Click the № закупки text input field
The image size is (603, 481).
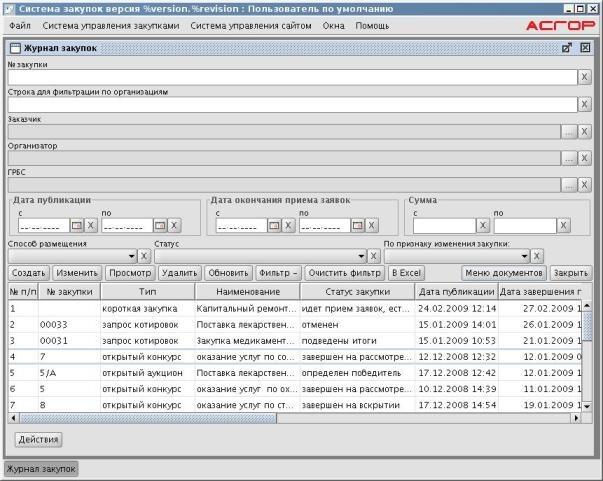(292, 77)
